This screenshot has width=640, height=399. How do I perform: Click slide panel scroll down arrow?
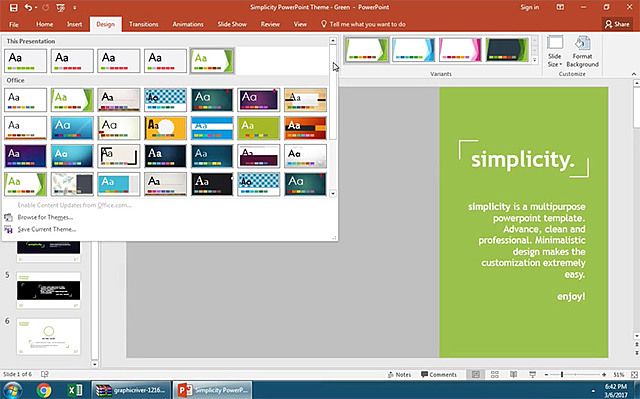point(95,364)
